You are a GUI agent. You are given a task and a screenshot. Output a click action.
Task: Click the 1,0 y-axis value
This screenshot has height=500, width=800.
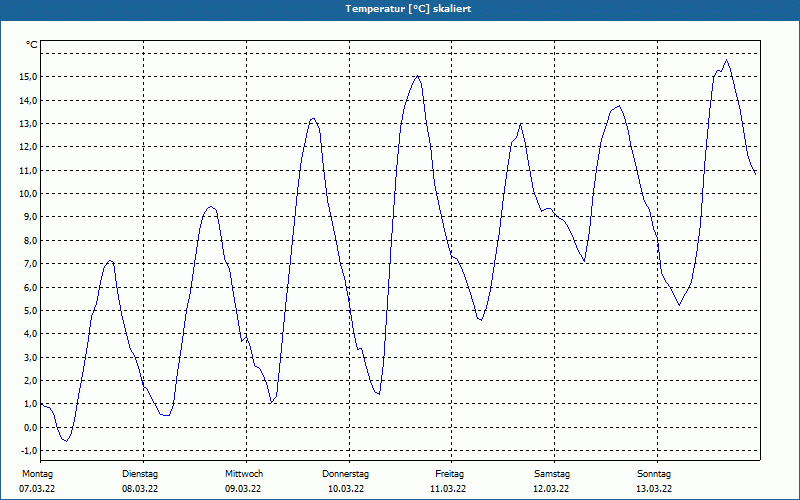tap(30, 404)
